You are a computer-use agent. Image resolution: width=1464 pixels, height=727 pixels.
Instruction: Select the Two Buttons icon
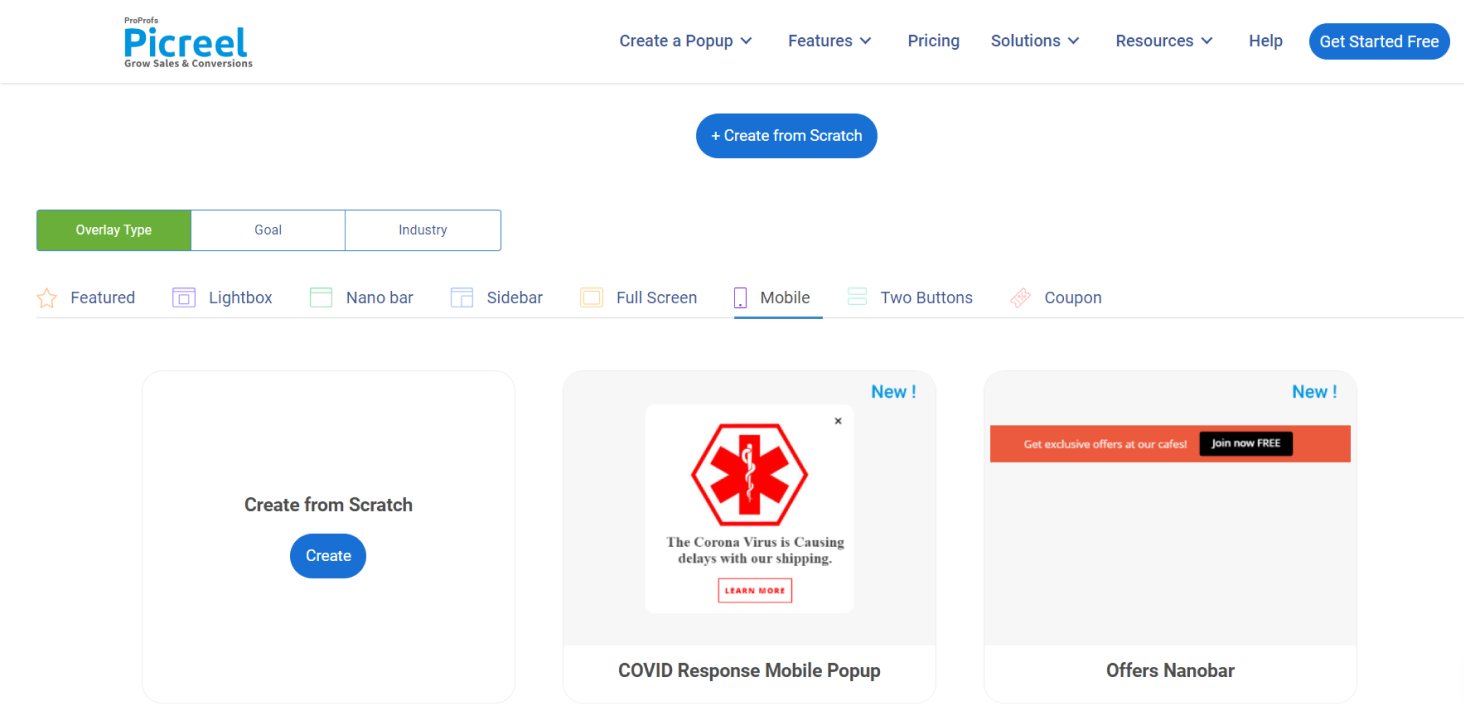pyautogui.click(x=857, y=298)
